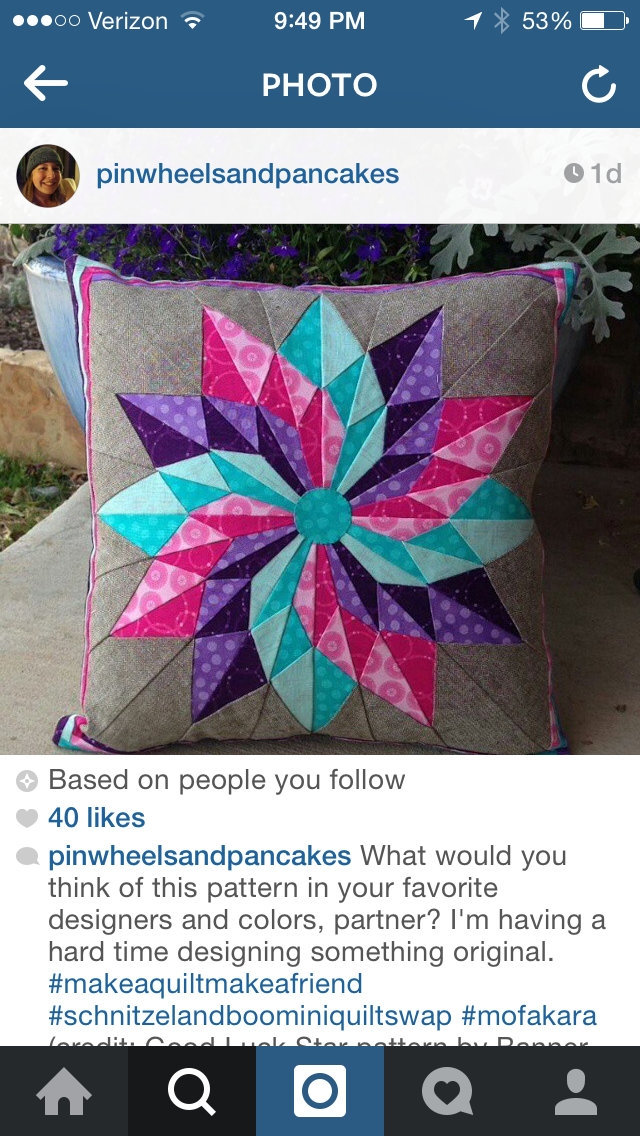Tap the compass suggestion icon

tap(27, 781)
